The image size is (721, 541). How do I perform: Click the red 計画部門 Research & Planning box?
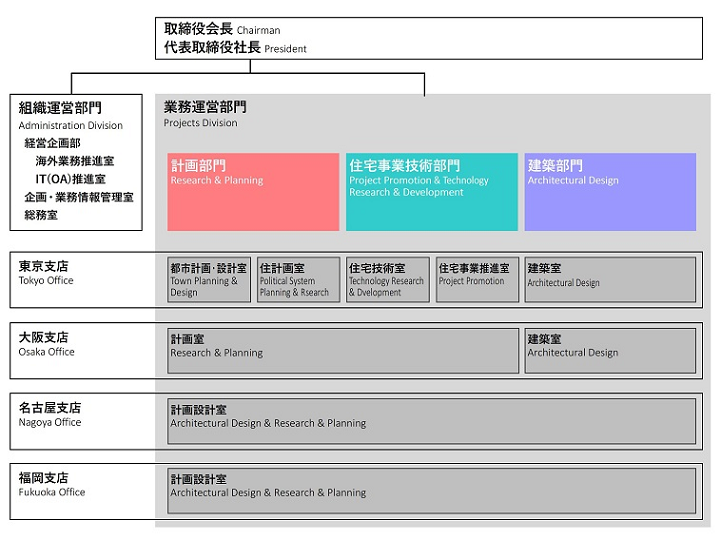pyautogui.click(x=253, y=192)
